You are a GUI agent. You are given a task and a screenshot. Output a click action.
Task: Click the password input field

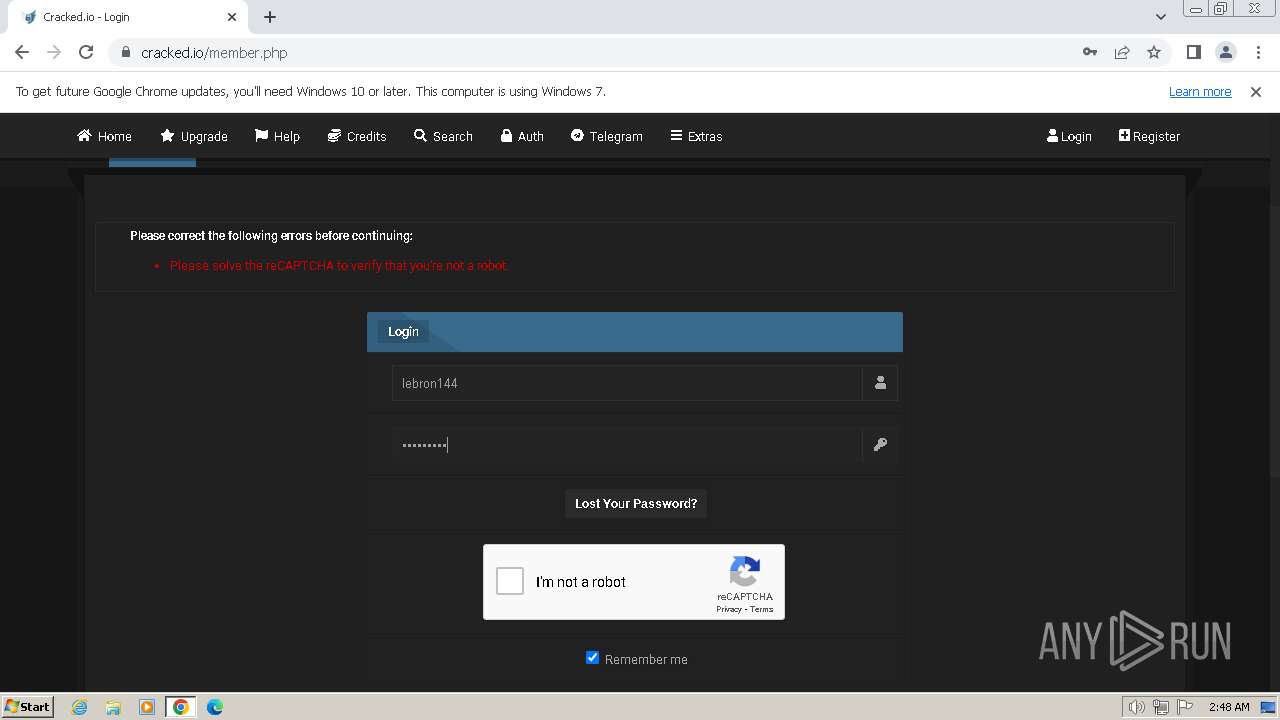pos(627,445)
